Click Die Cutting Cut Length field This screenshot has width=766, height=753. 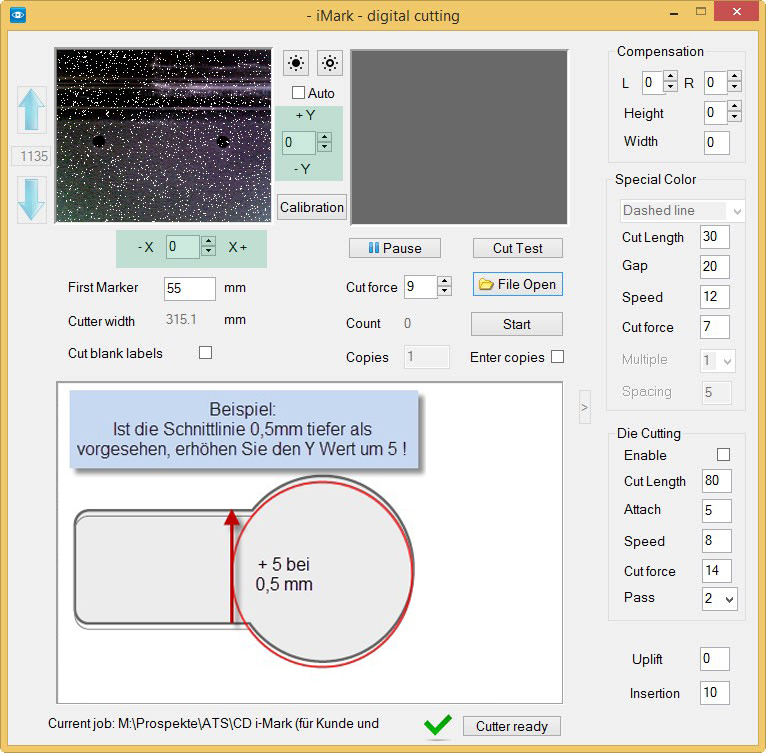point(717,481)
